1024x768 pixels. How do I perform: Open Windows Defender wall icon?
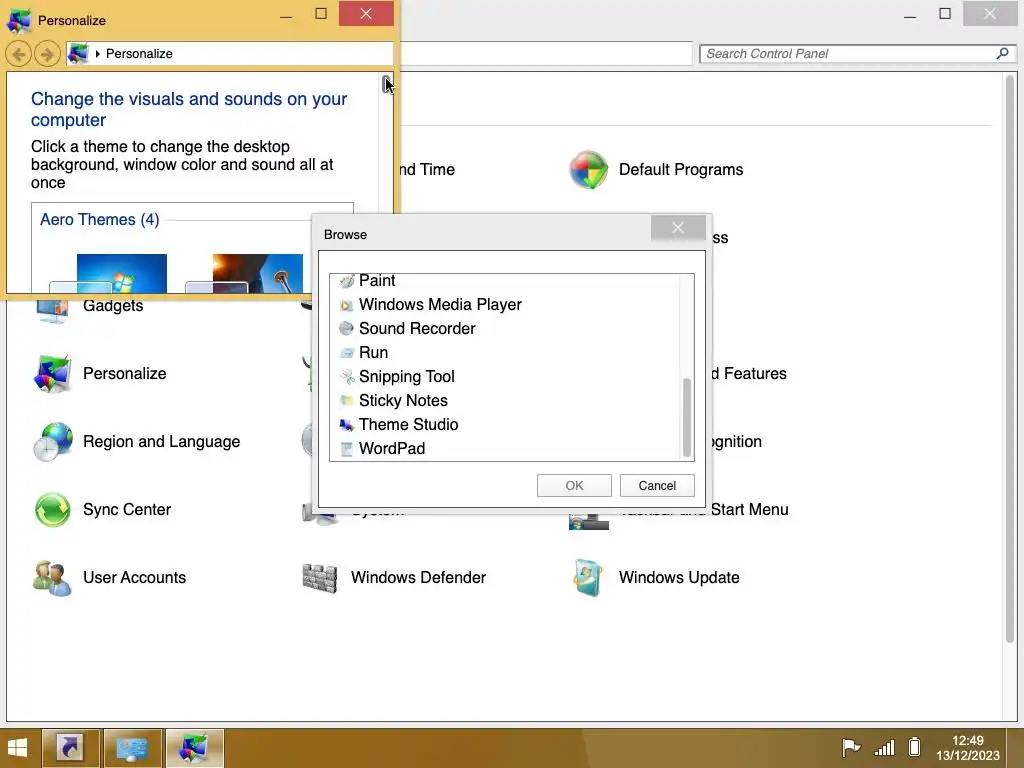click(320, 578)
